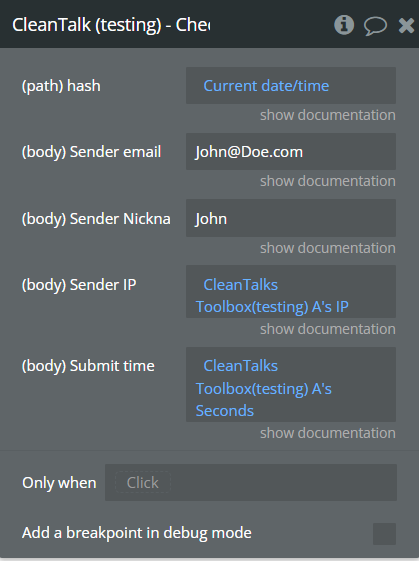Open the comment speech bubble icon

[x=375, y=26]
